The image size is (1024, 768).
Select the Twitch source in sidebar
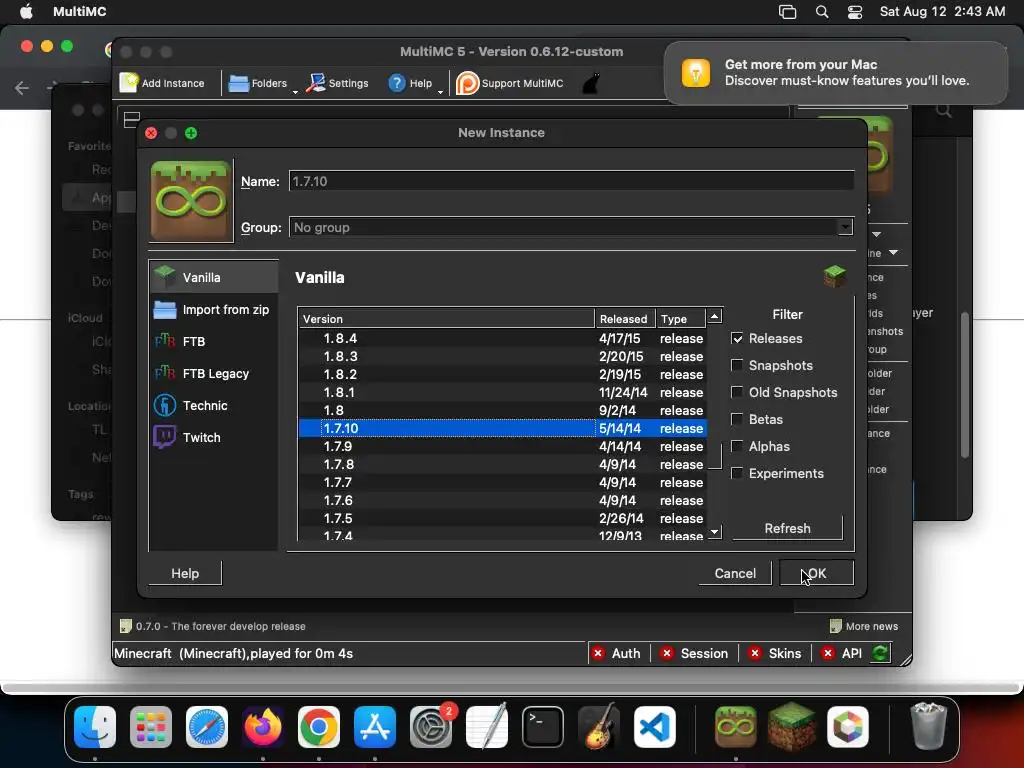point(214,438)
